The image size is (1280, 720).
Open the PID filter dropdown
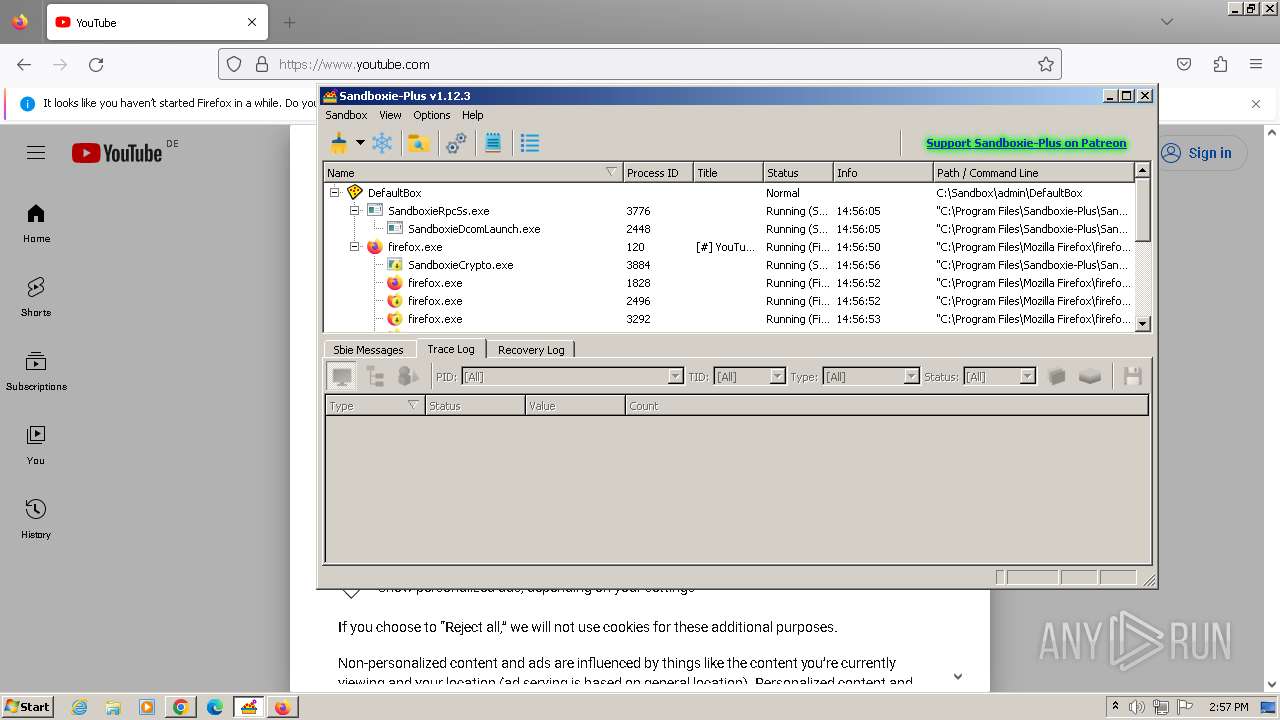point(675,377)
